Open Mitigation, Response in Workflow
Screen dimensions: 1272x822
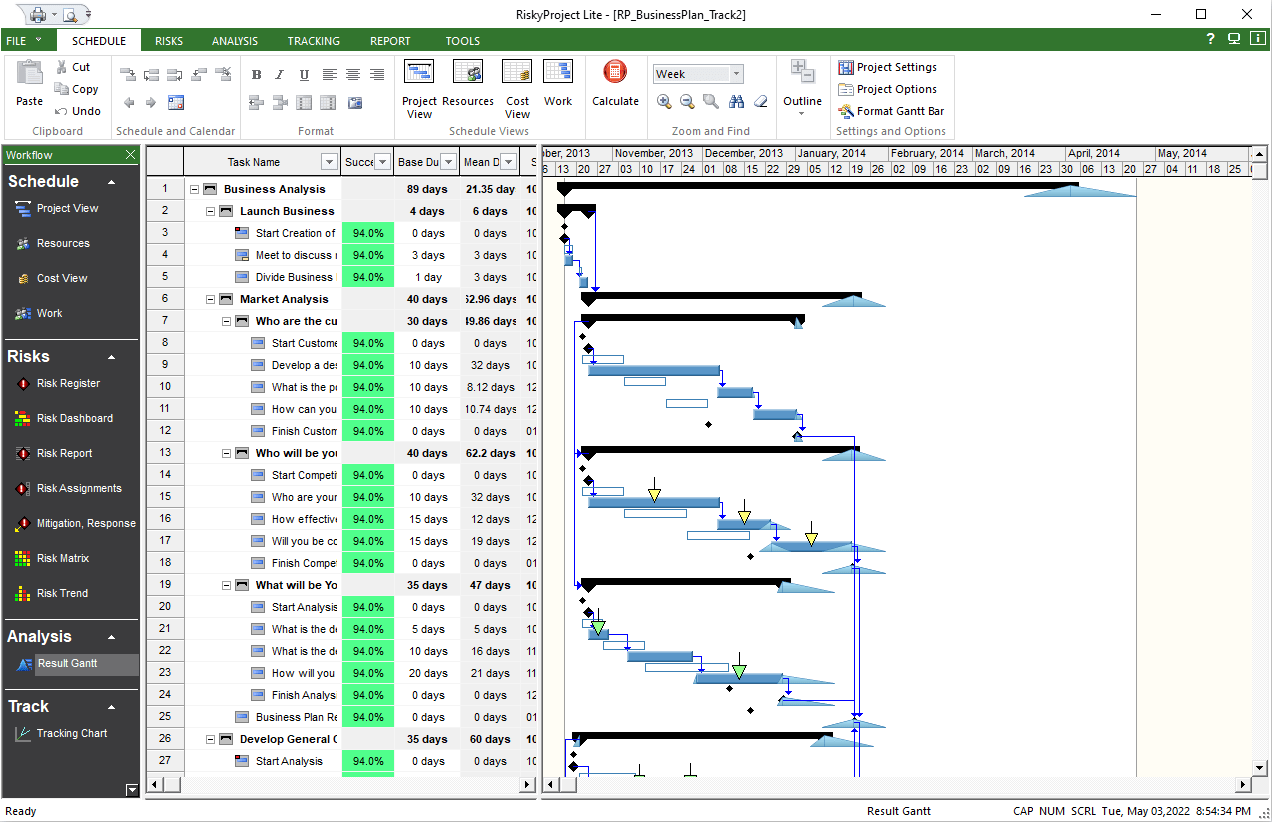(x=77, y=523)
